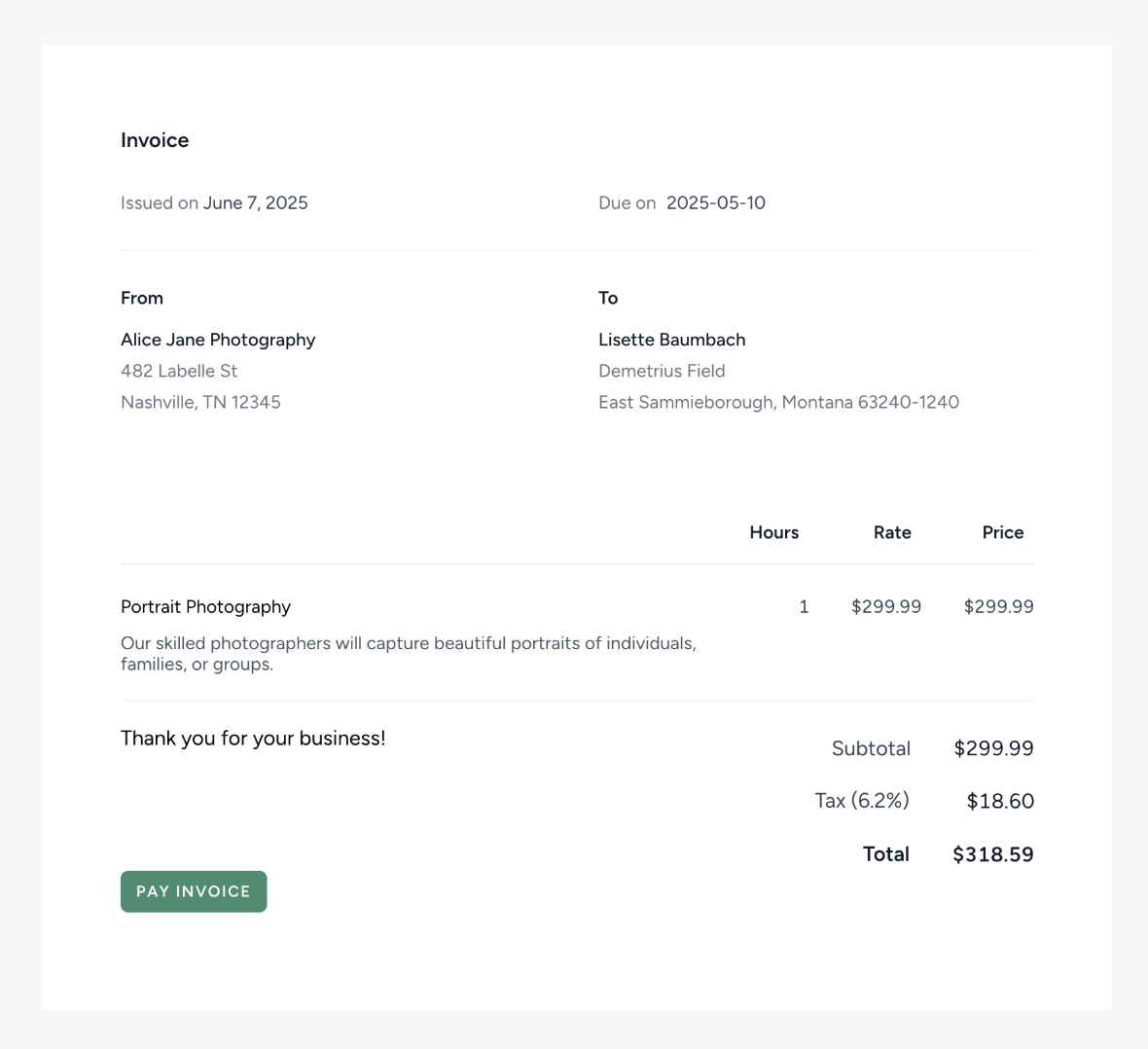Click the Invoice heading

(x=155, y=140)
